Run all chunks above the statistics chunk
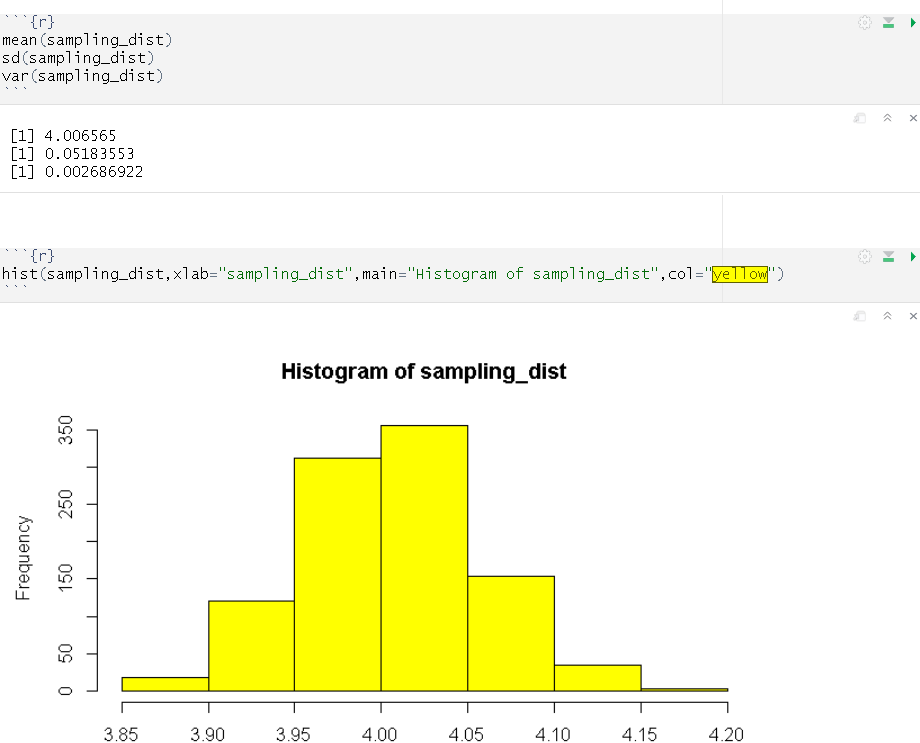 (886, 21)
